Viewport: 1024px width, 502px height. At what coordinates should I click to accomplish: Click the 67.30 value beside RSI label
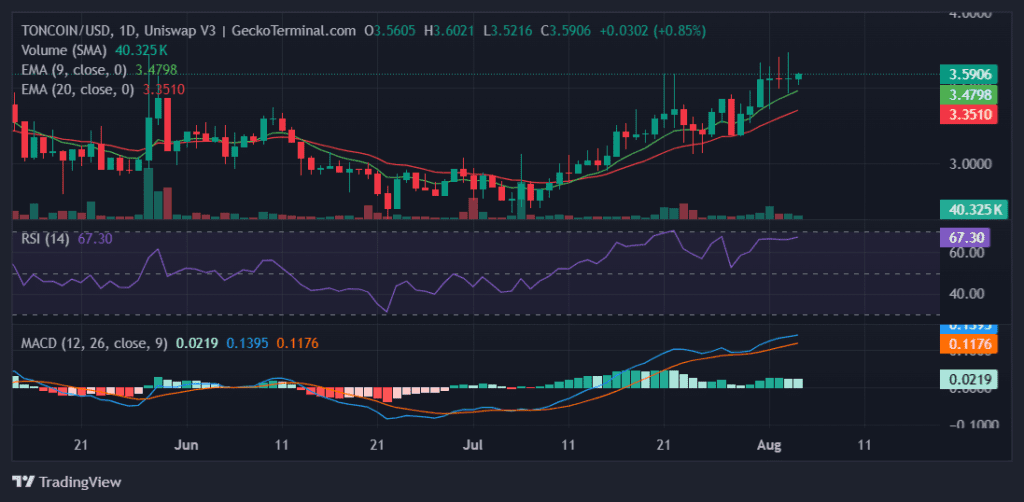tap(95, 239)
